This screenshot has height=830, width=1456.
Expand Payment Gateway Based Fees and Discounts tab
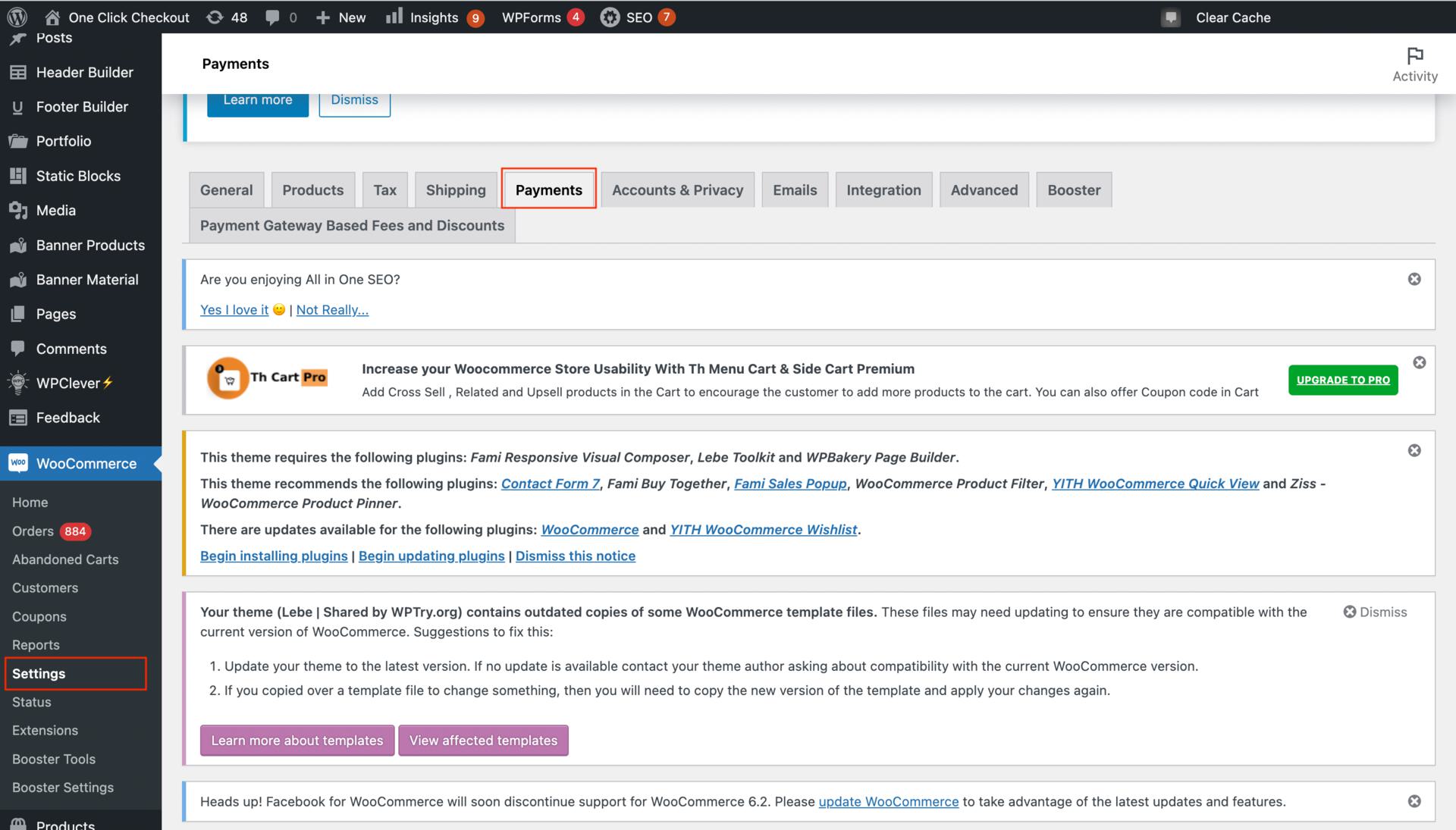tap(352, 224)
